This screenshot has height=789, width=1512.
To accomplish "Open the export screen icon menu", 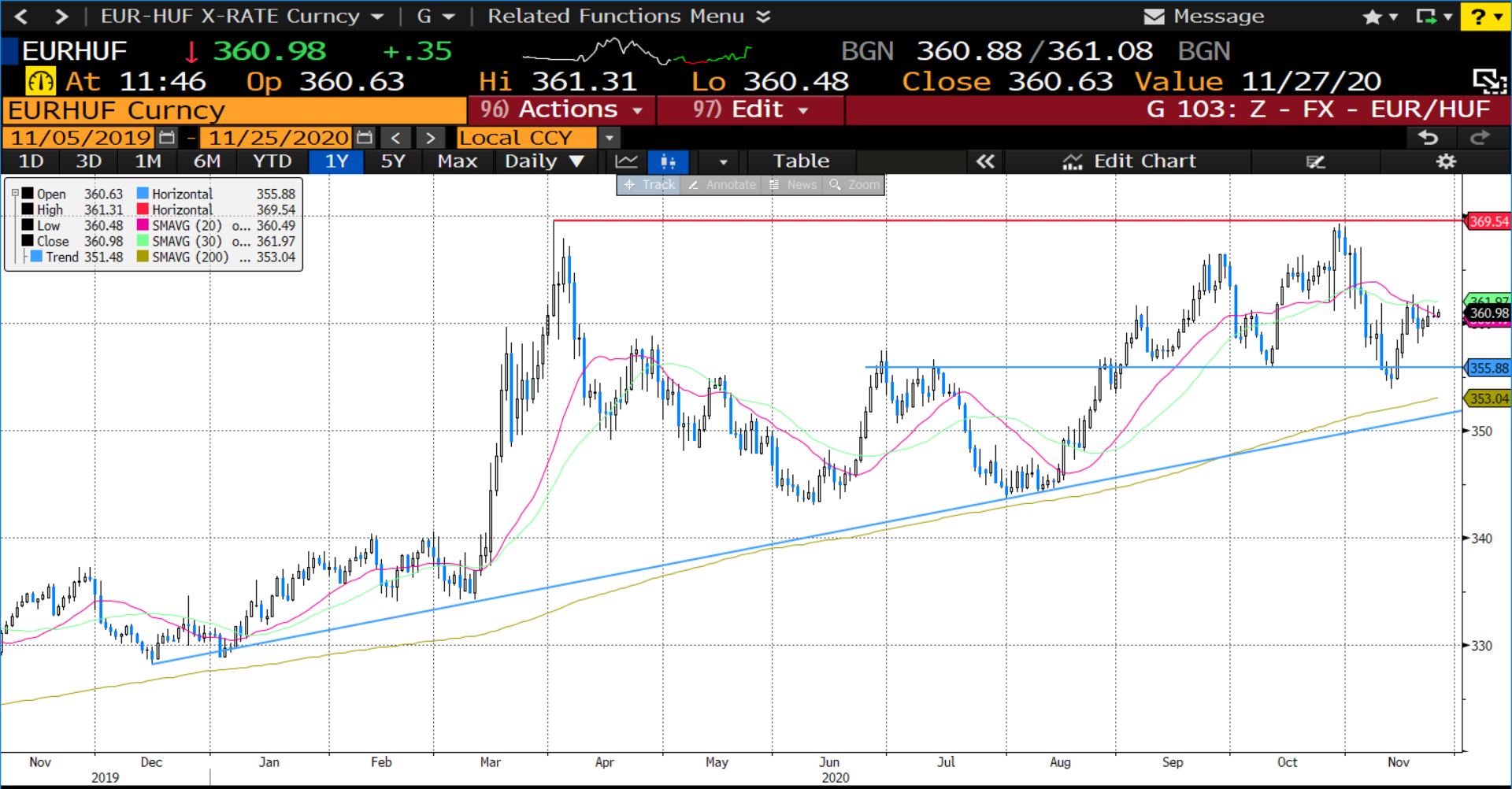I will pos(1433,17).
